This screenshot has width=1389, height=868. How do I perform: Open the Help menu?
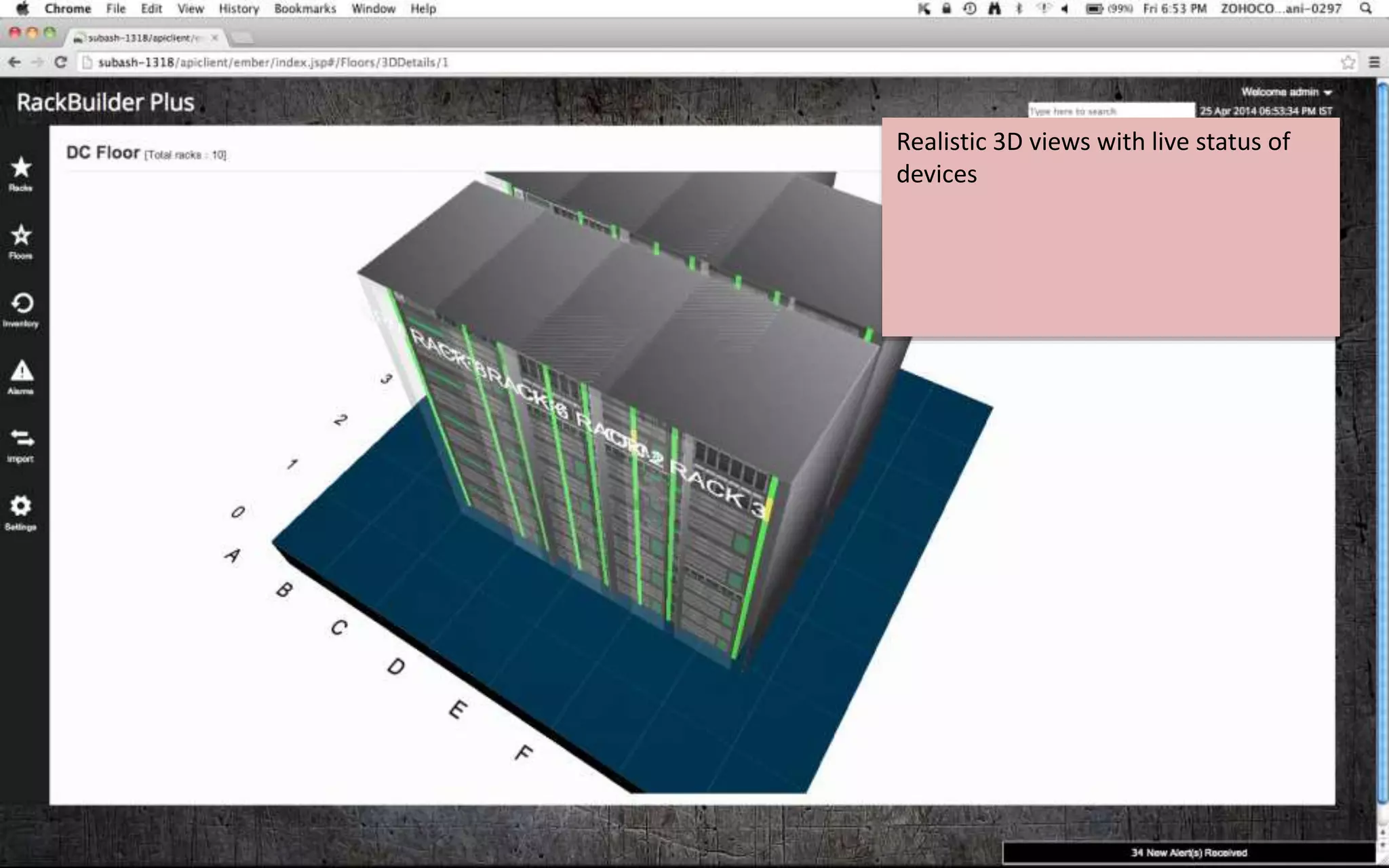pos(423,9)
